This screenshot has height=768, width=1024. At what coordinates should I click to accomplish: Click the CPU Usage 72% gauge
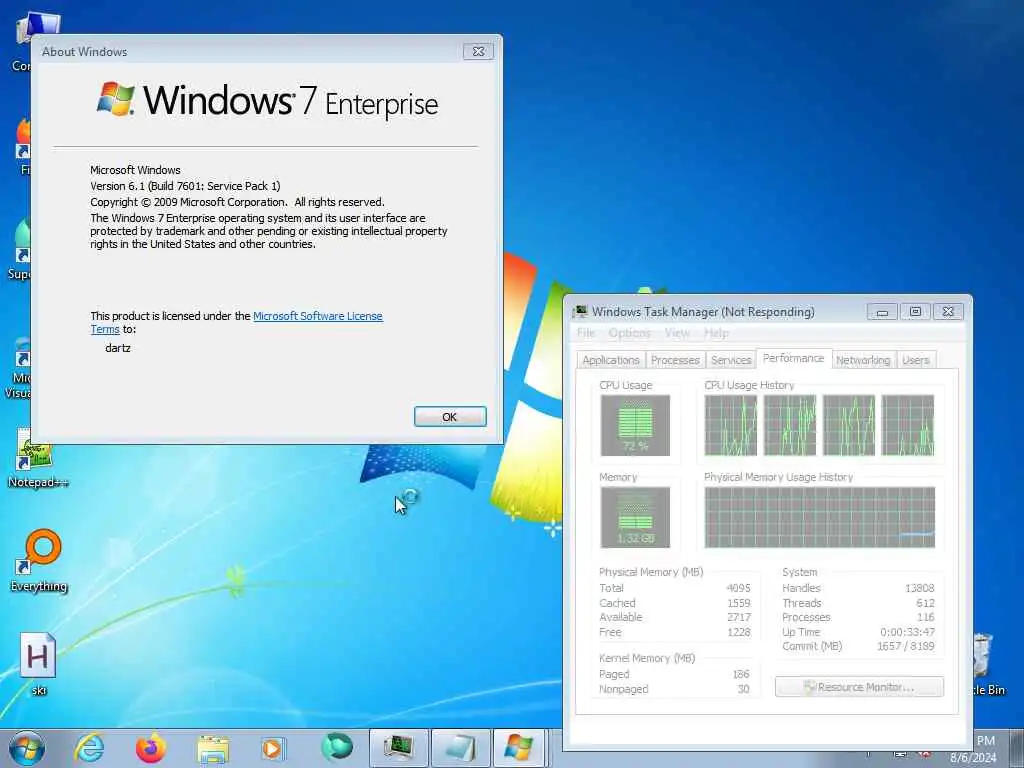coord(635,425)
